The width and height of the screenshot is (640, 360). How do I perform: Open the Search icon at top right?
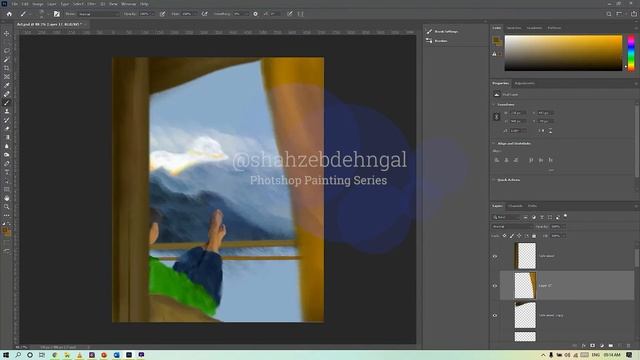click(609, 14)
